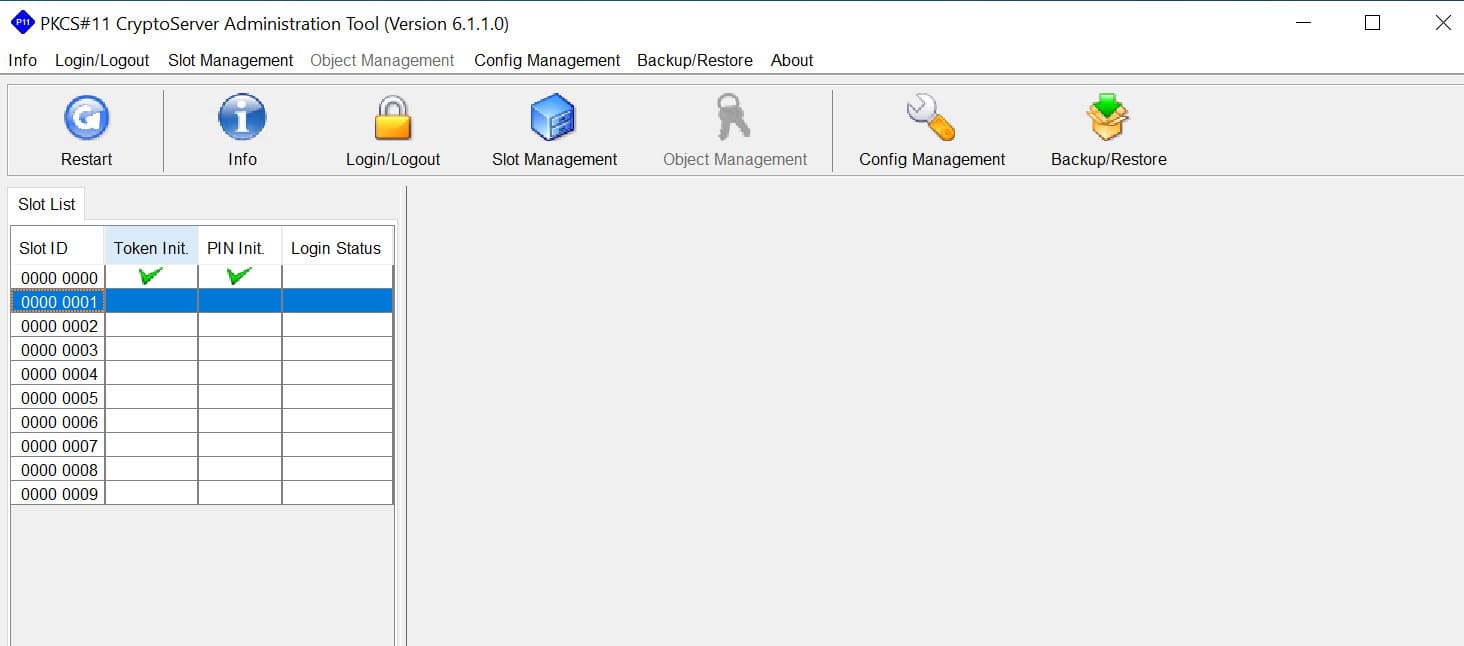
Task: Sort by Slot ID column header
Action: (x=57, y=248)
